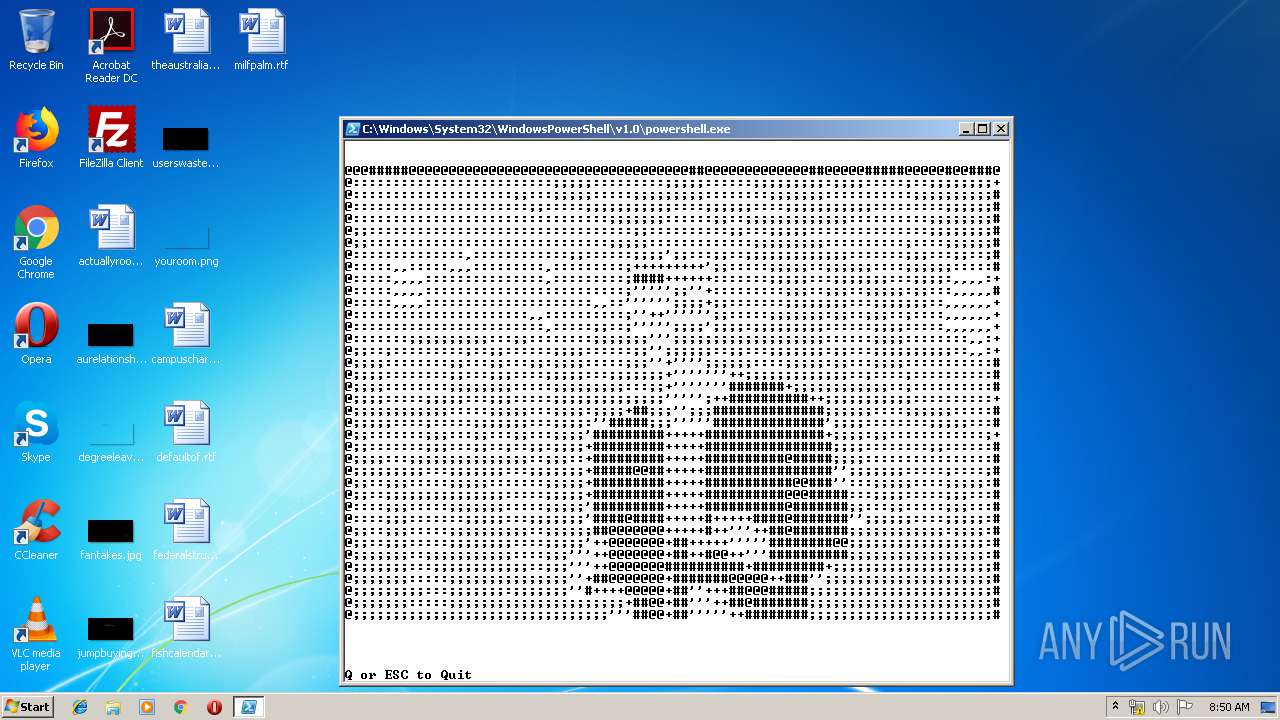Select the defaultof.rtf document icon
This screenshot has width=1280, height=720.
186,432
